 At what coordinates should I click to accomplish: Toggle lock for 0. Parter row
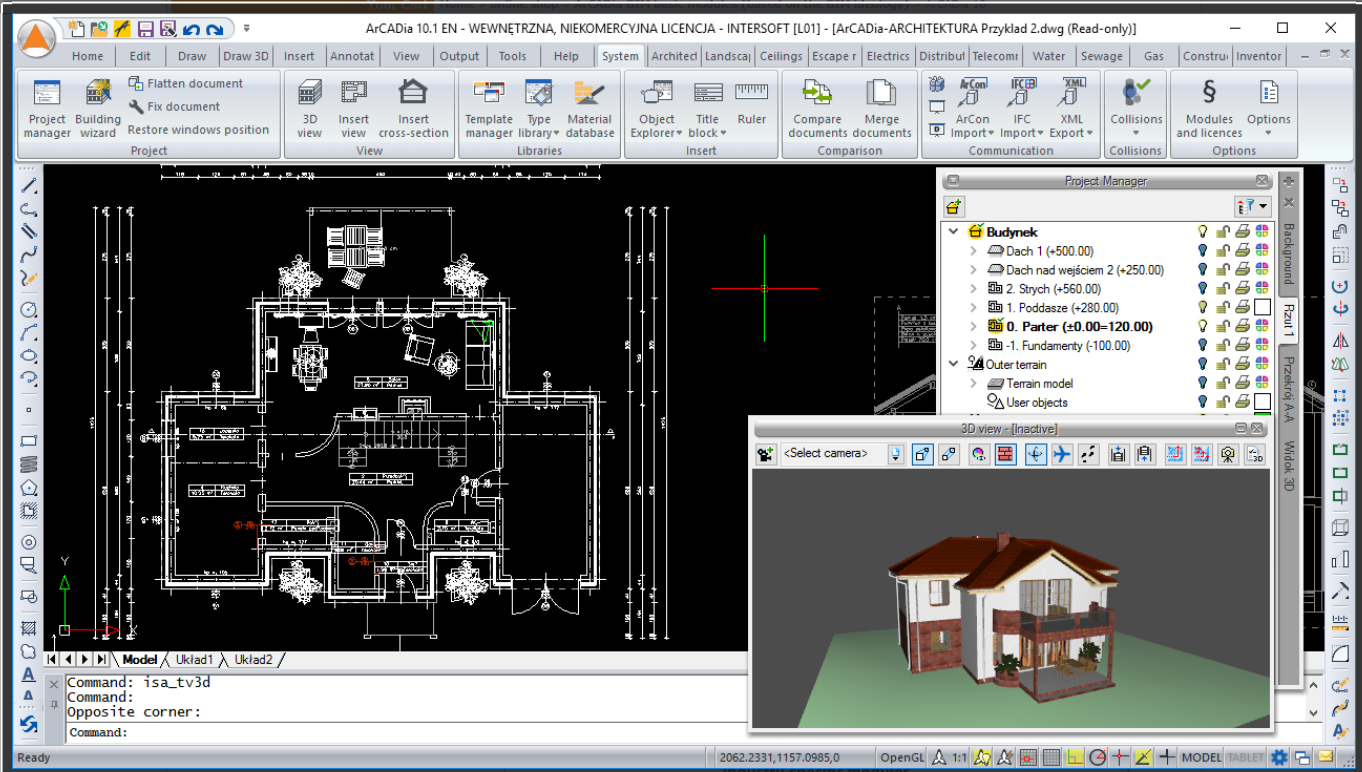[x=1222, y=327]
